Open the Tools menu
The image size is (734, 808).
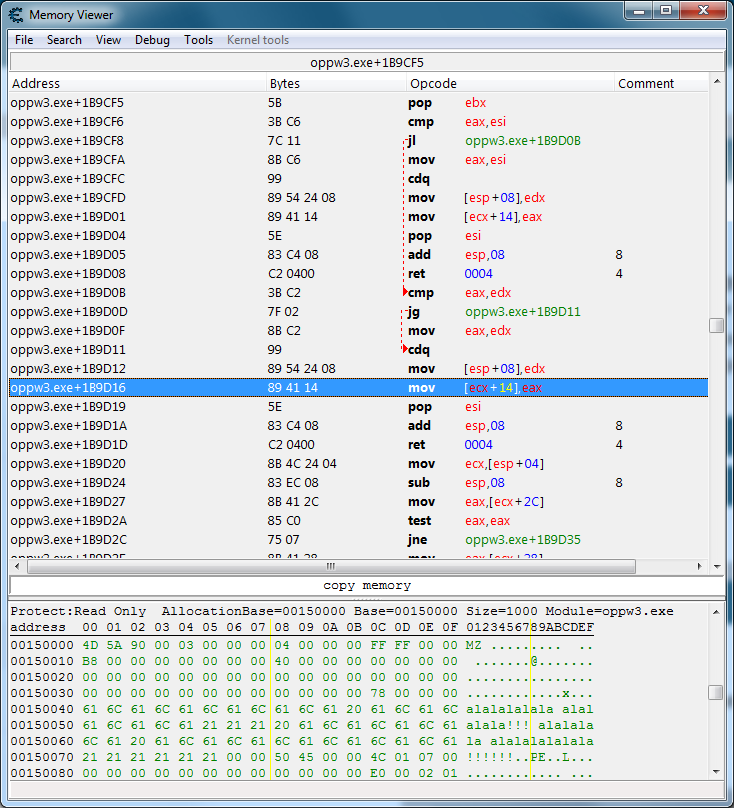(198, 40)
